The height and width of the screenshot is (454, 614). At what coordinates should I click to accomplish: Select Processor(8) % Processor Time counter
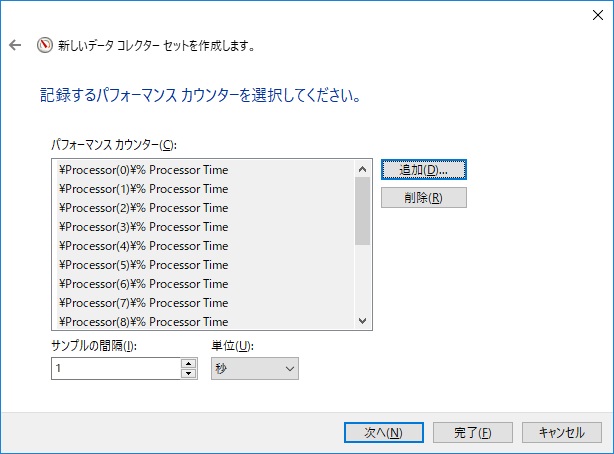144,322
